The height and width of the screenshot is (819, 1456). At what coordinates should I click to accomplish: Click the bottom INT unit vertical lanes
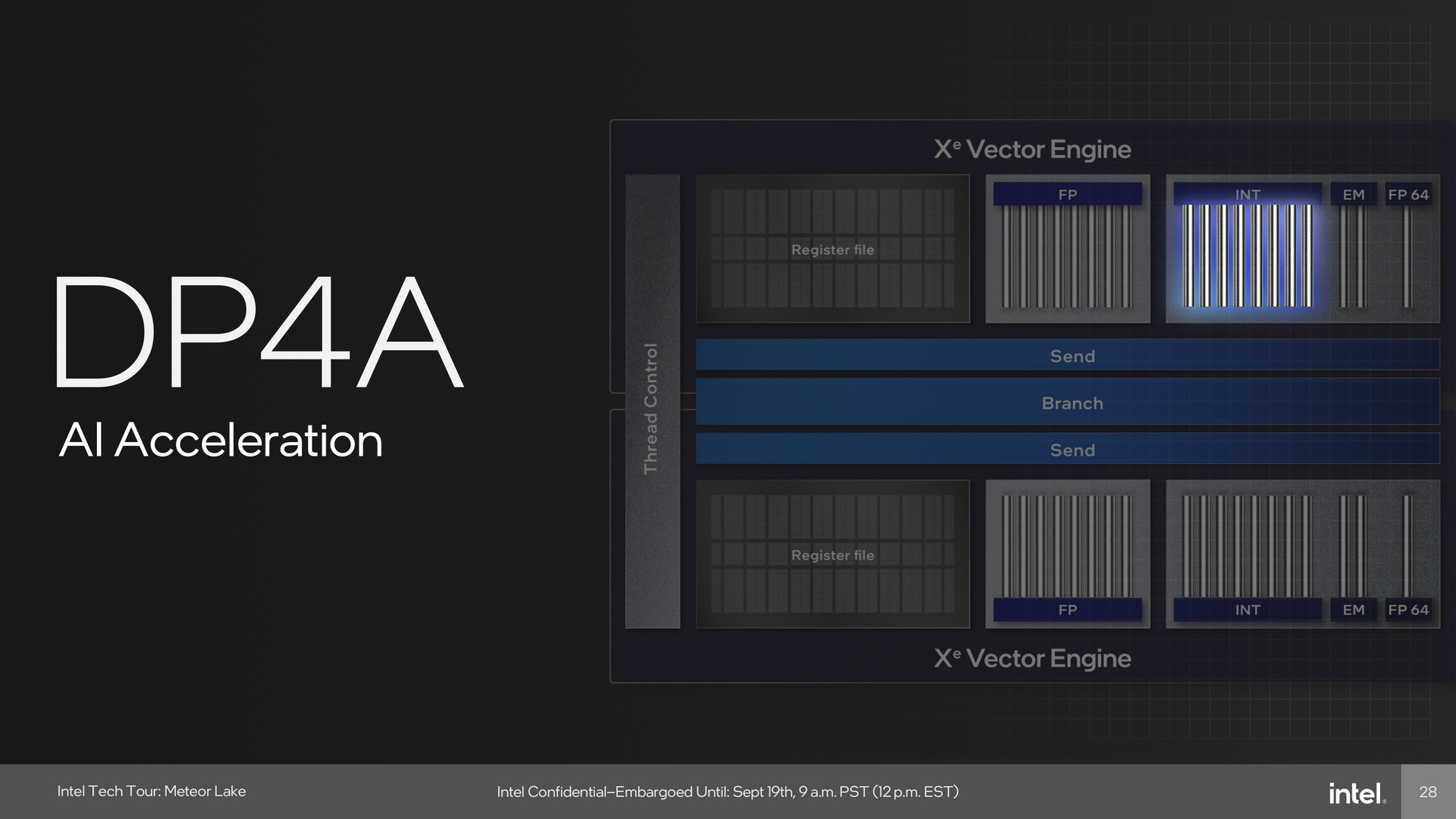click(x=1247, y=546)
